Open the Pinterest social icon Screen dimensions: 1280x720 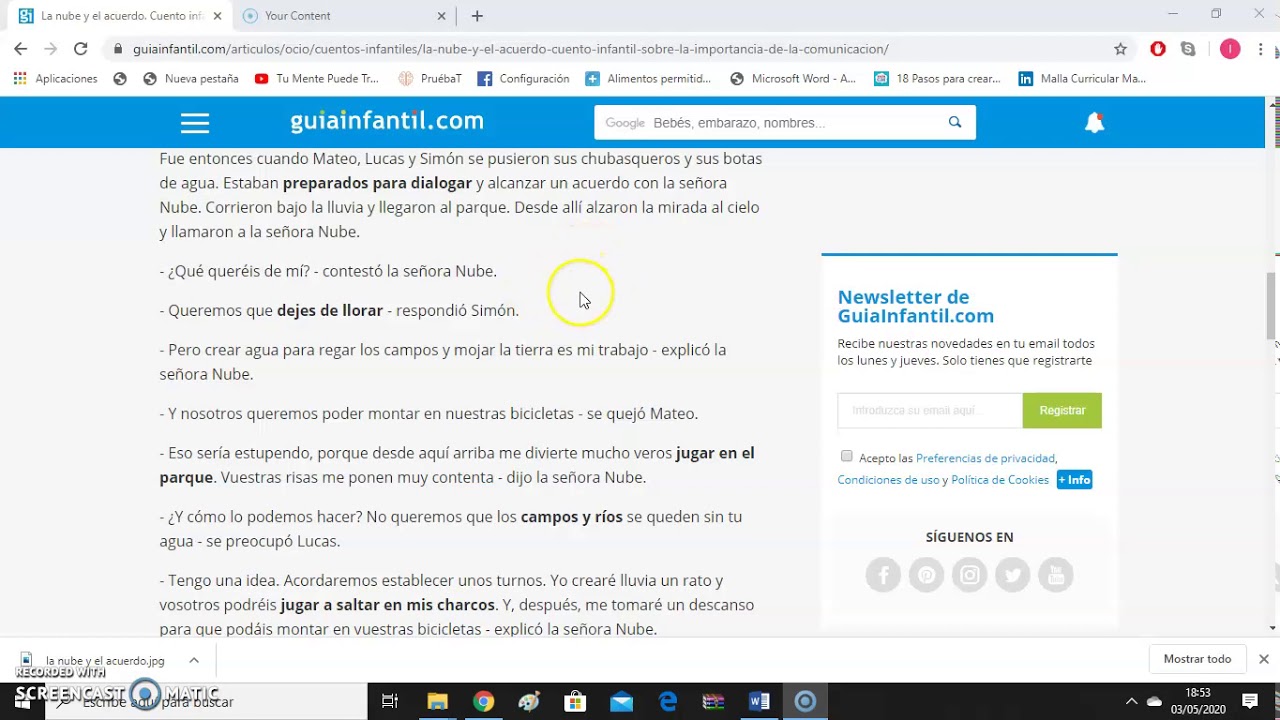pos(926,574)
